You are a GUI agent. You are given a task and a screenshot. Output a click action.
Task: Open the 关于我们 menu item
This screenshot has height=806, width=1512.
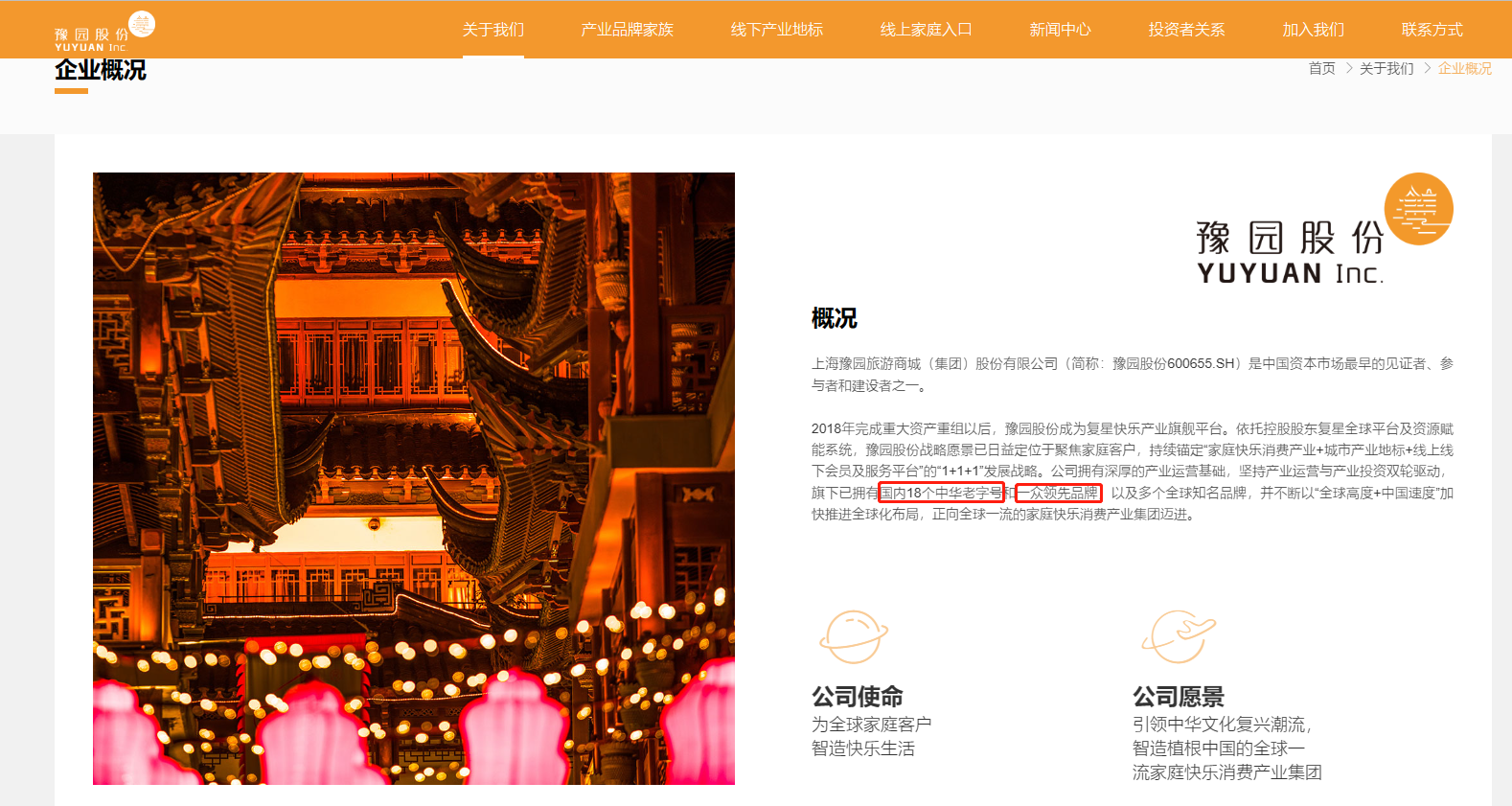coord(493,30)
